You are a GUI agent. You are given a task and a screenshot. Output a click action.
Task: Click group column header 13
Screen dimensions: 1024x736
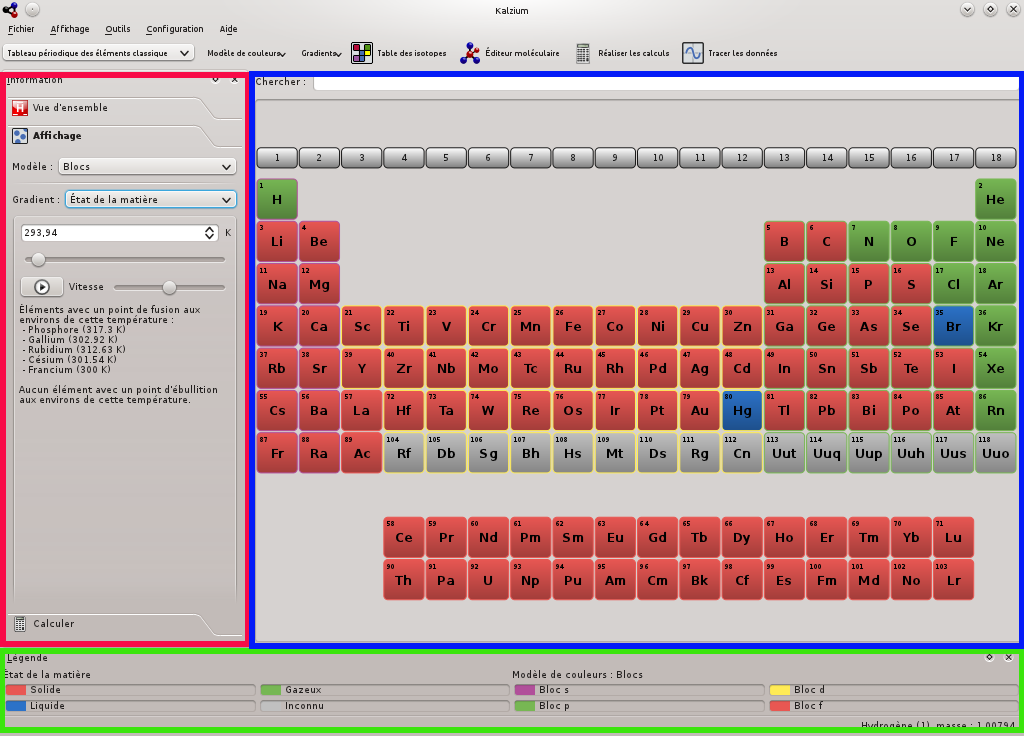(784, 157)
